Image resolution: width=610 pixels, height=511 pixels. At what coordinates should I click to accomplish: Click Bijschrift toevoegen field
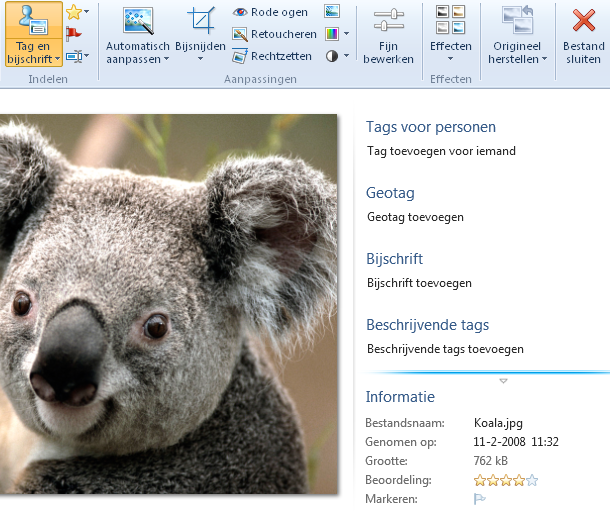pyautogui.click(x=419, y=283)
